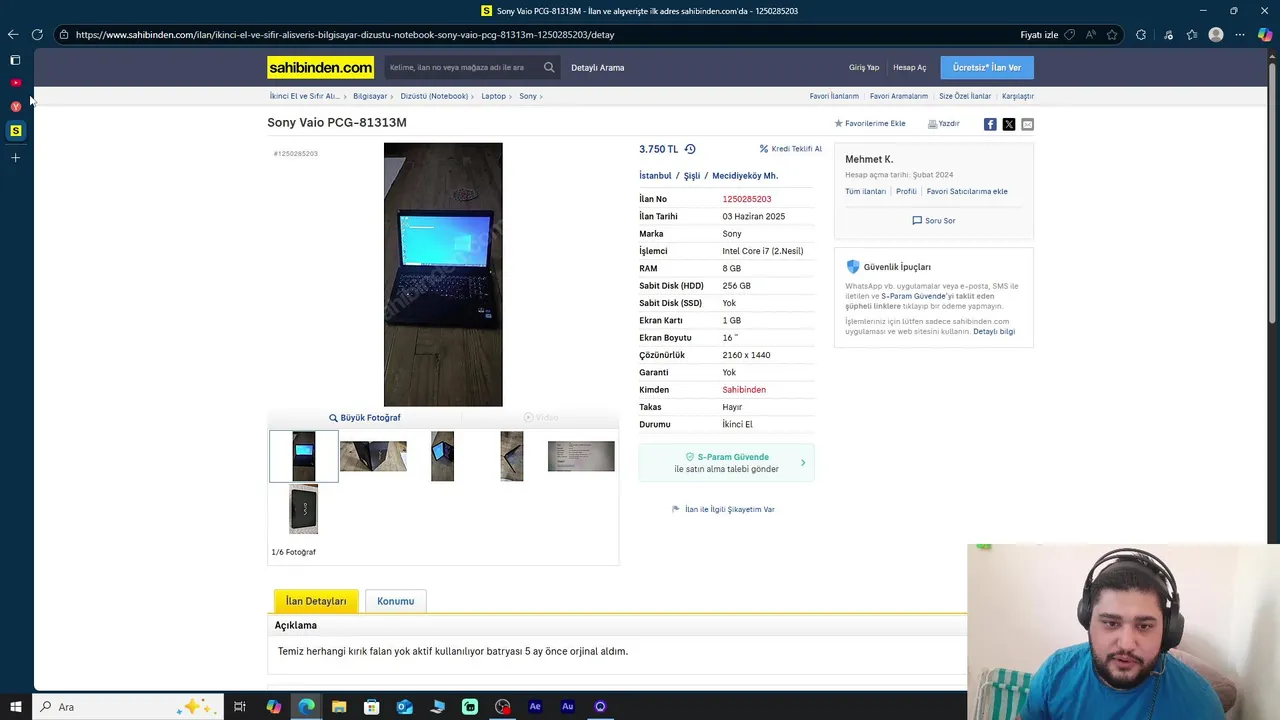Click Büyük Fotoğraf to enlarge photo

click(365, 418)
